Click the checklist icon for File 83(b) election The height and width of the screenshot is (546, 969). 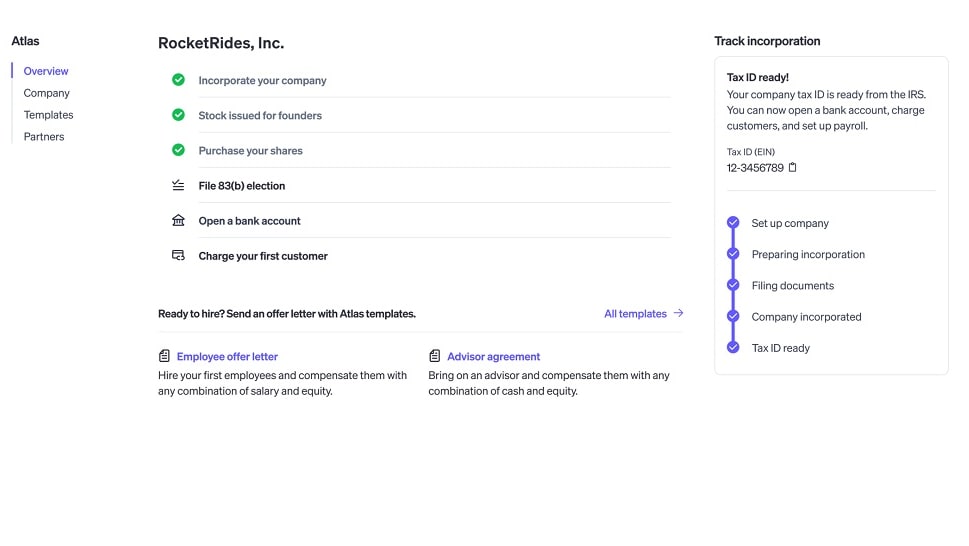[178, 185]
